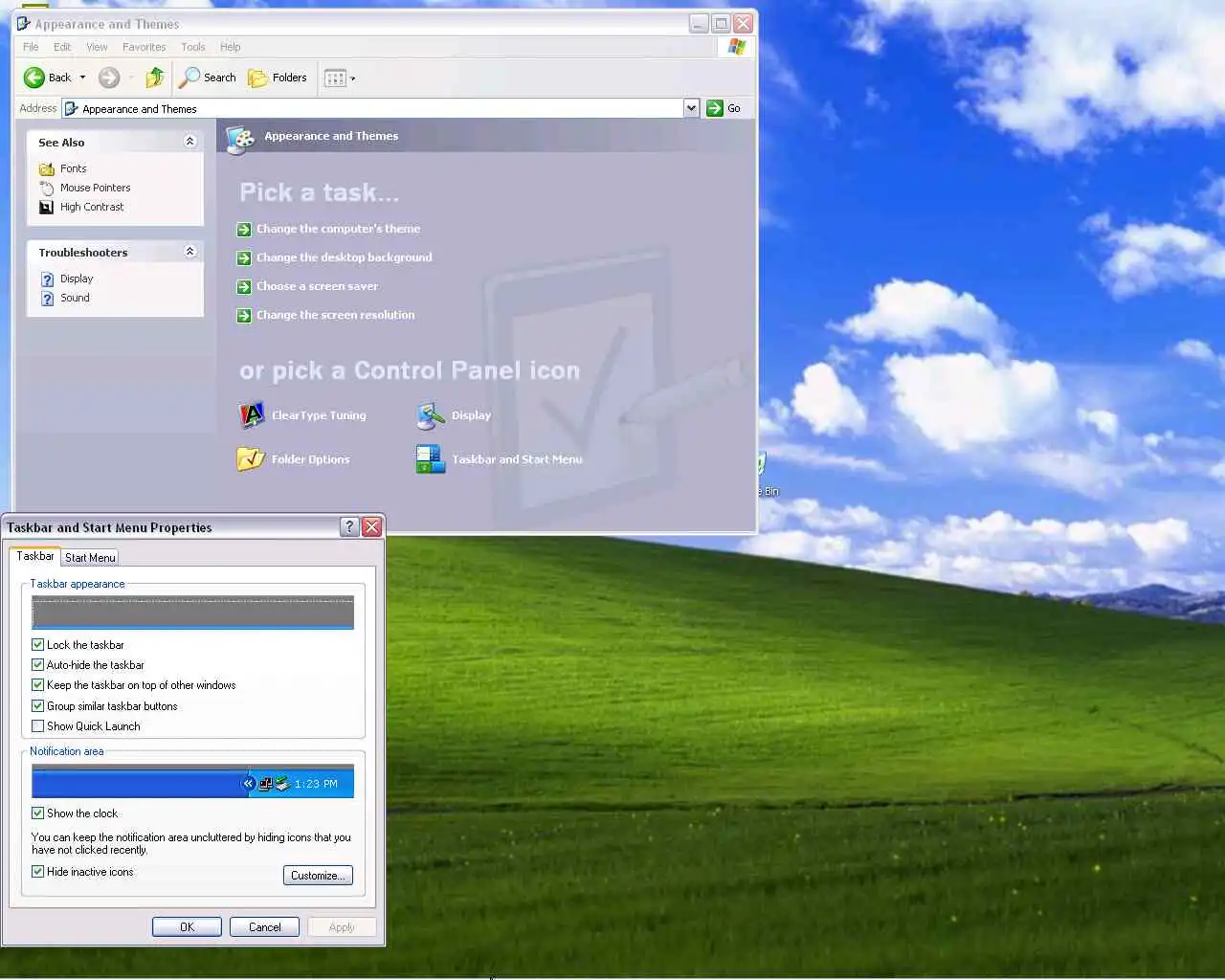Open the Back button history dropdown
The image size is (1225, 980).
[x=82, y=78]
